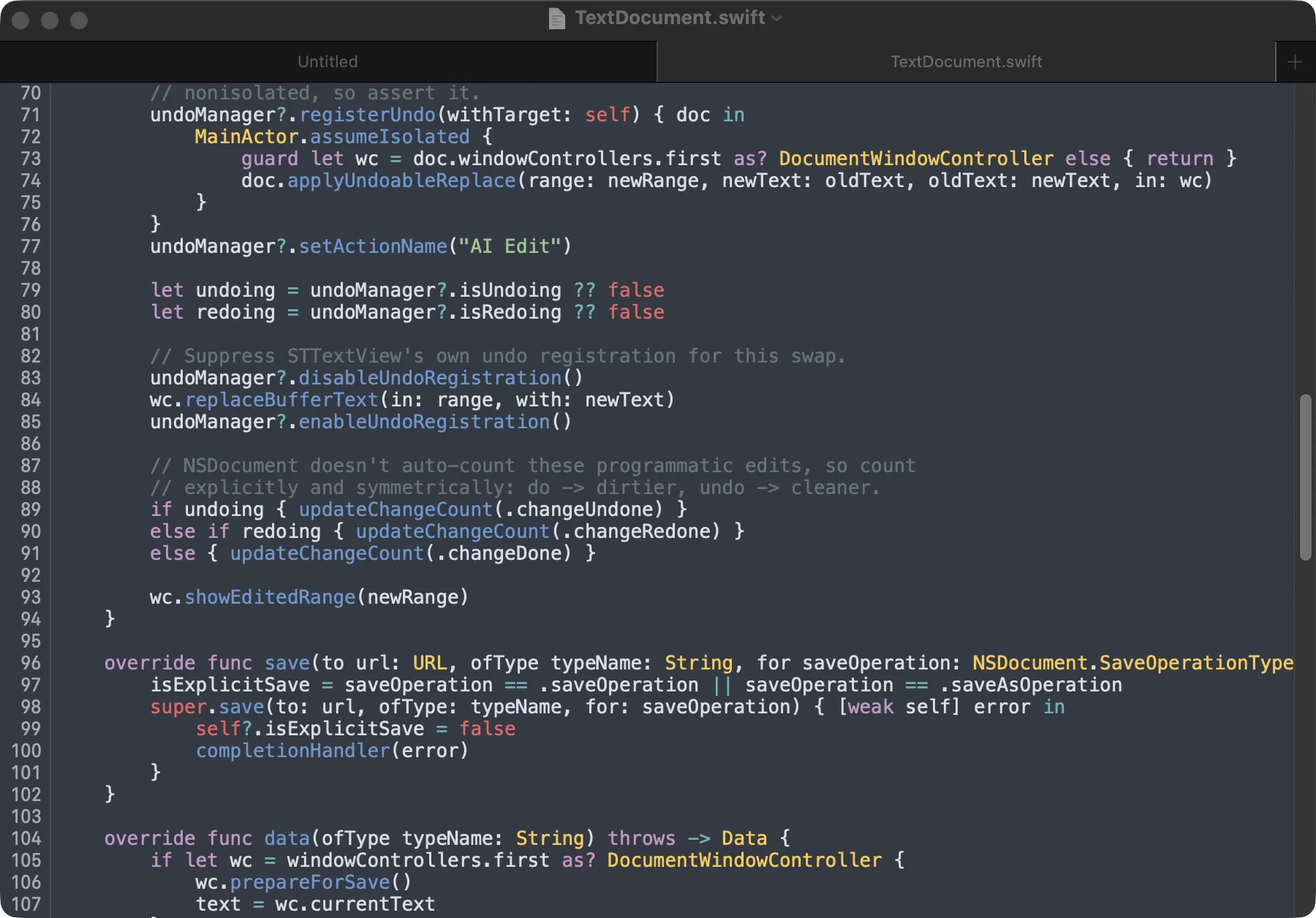1316x918 pixels.
Task: Click 'assumeIsolated' on line 72
Action: tap(390, 137)
